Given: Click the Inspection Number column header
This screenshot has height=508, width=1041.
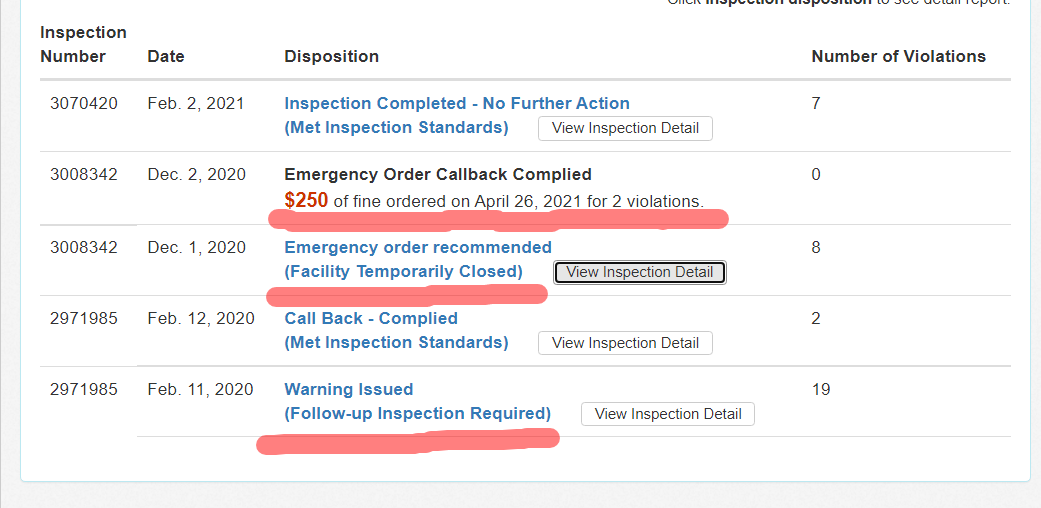Looking at the screenshot, I should (x=84, y=45).
